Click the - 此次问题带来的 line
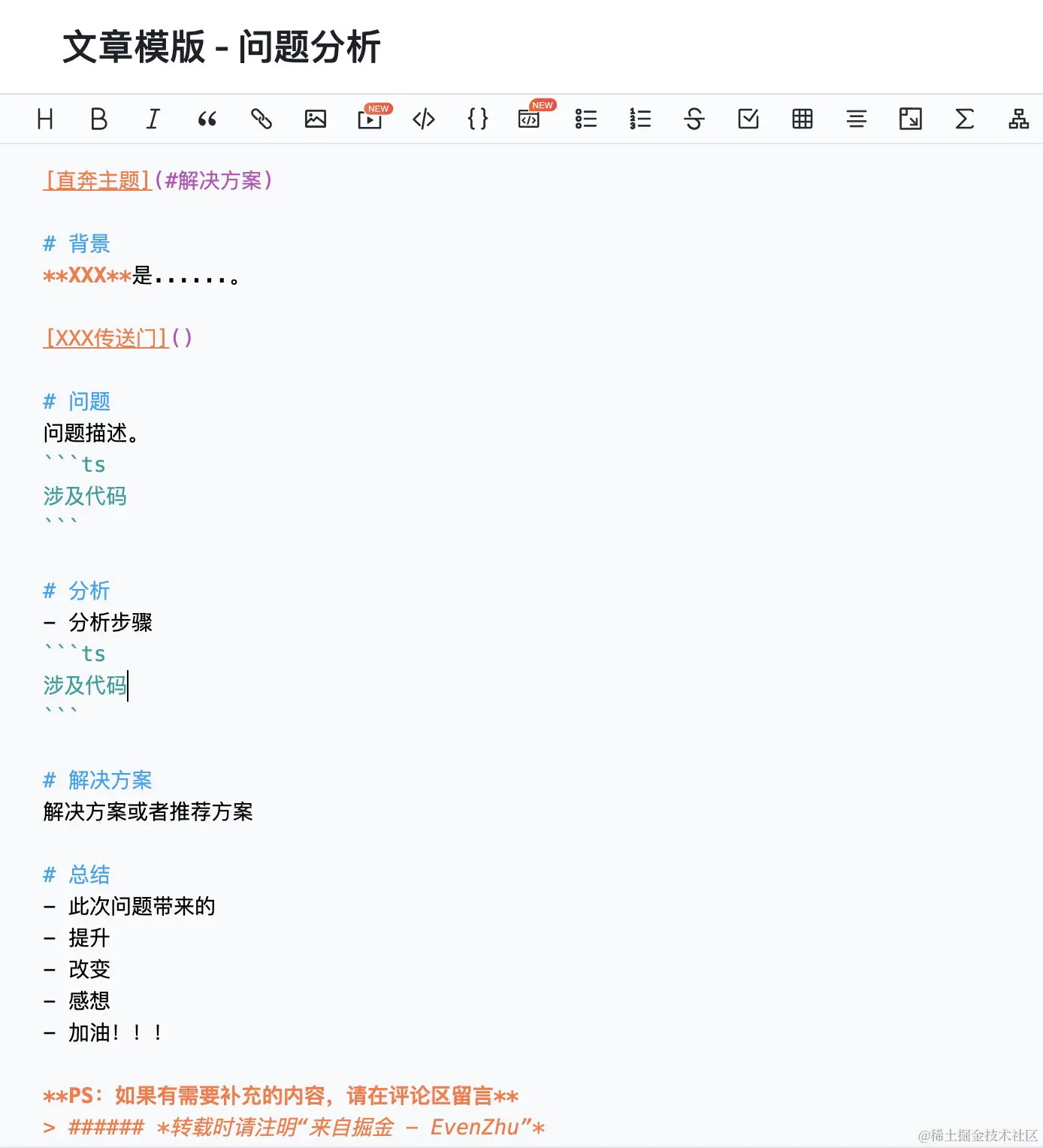The height and width of the screenshot is (1148, 1043). coord(129,907)
